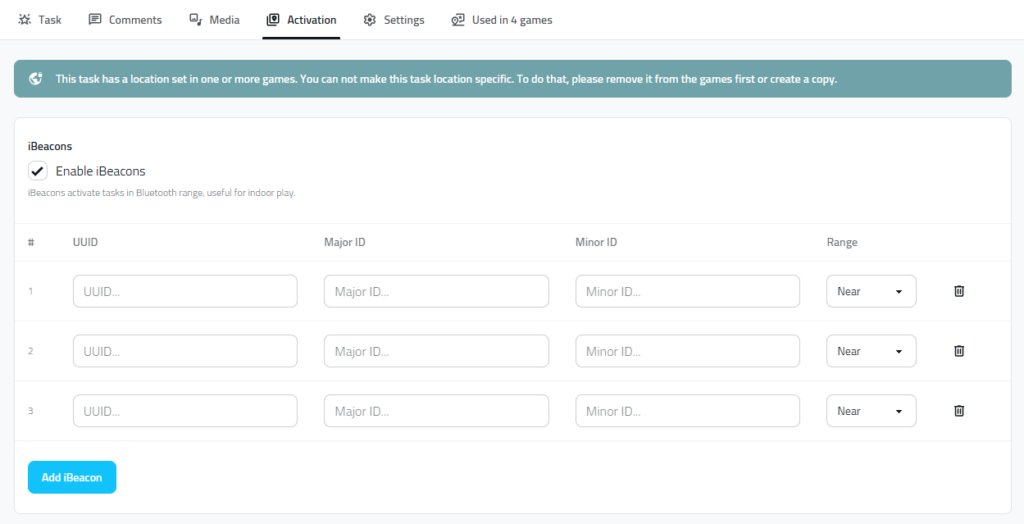View the Used in 4 games tab
Viewport: 1024px width, 524px height.
[x=501, y=20]
